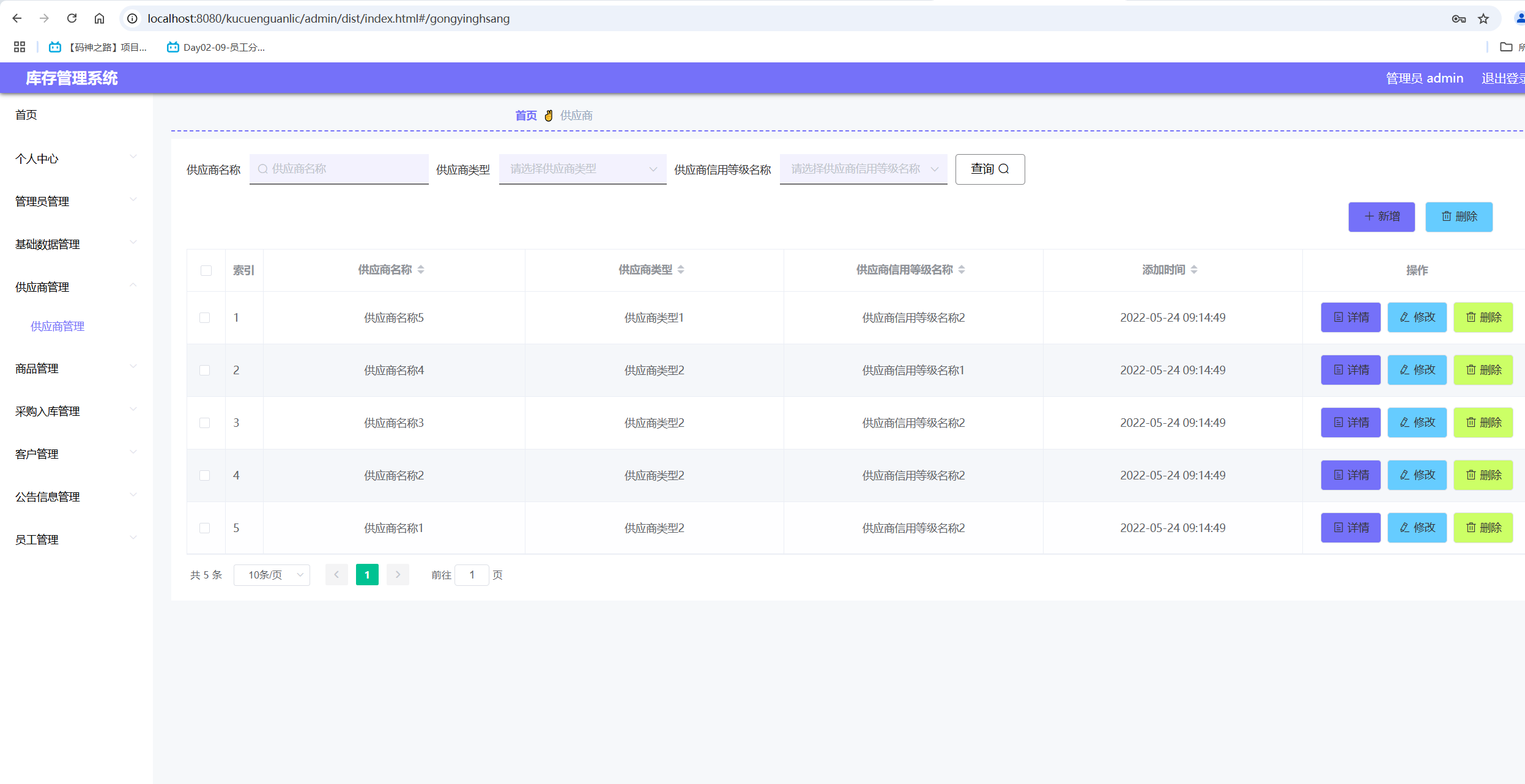The width and height of the screenshot is (1525, 784).
Task: Open browser home page icon
Action: click(x=99, y=18)
